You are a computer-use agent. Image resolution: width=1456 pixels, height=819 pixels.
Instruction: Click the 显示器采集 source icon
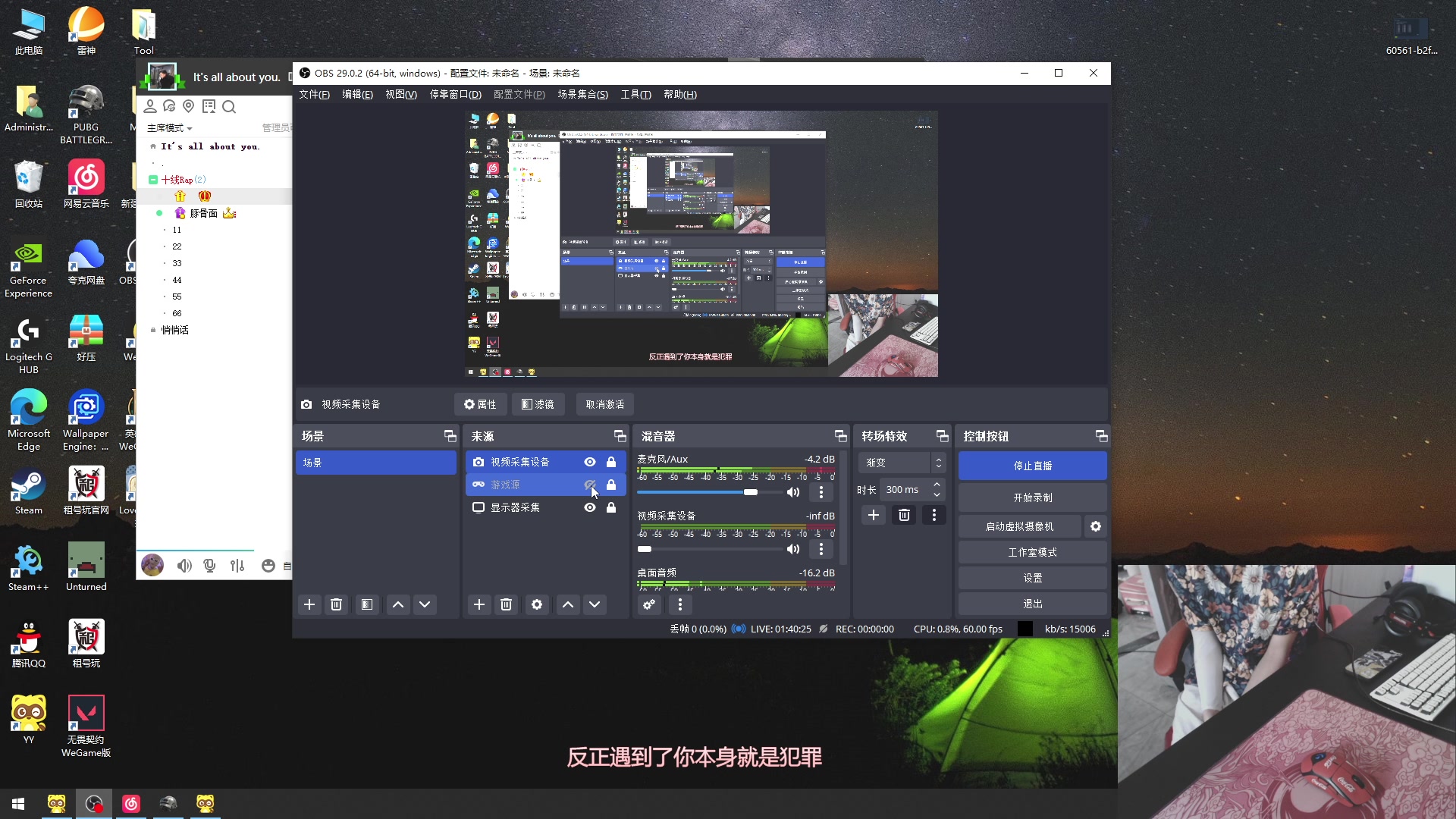478,507
